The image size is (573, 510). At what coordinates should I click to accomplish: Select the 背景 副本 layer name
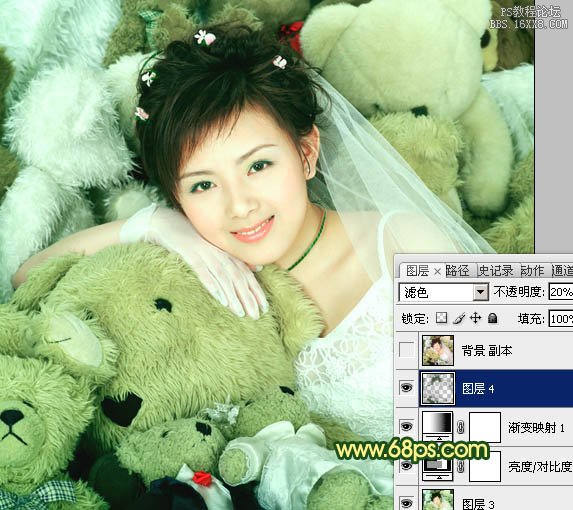pos(486,351)
